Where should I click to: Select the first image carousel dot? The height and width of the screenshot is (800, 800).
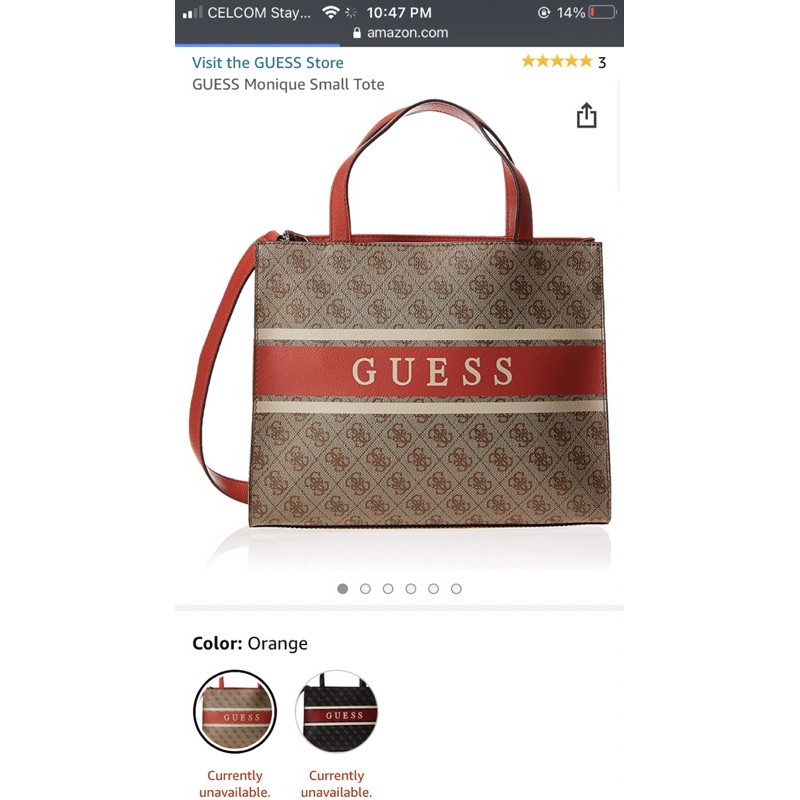pyautogui.click(x=343, y=589)
